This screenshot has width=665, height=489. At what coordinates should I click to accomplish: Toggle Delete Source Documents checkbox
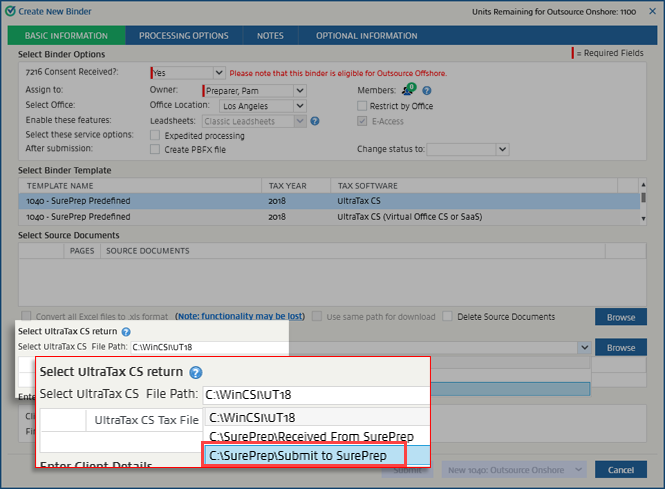click(449, 317)
